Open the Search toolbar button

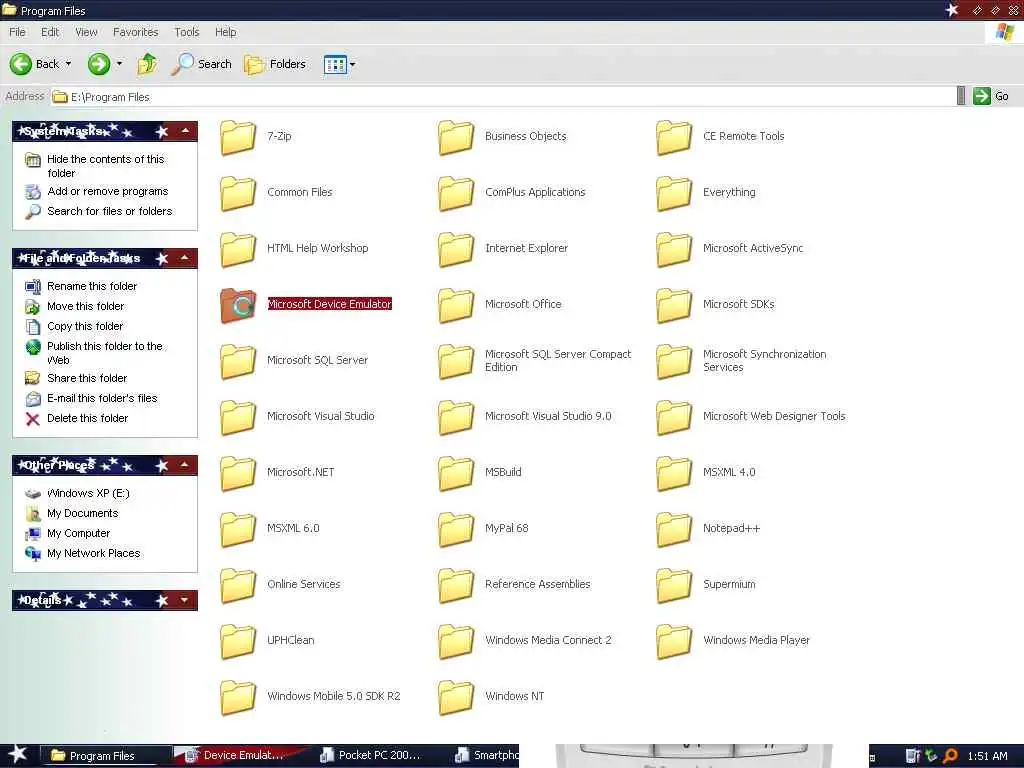coord(202,64)
